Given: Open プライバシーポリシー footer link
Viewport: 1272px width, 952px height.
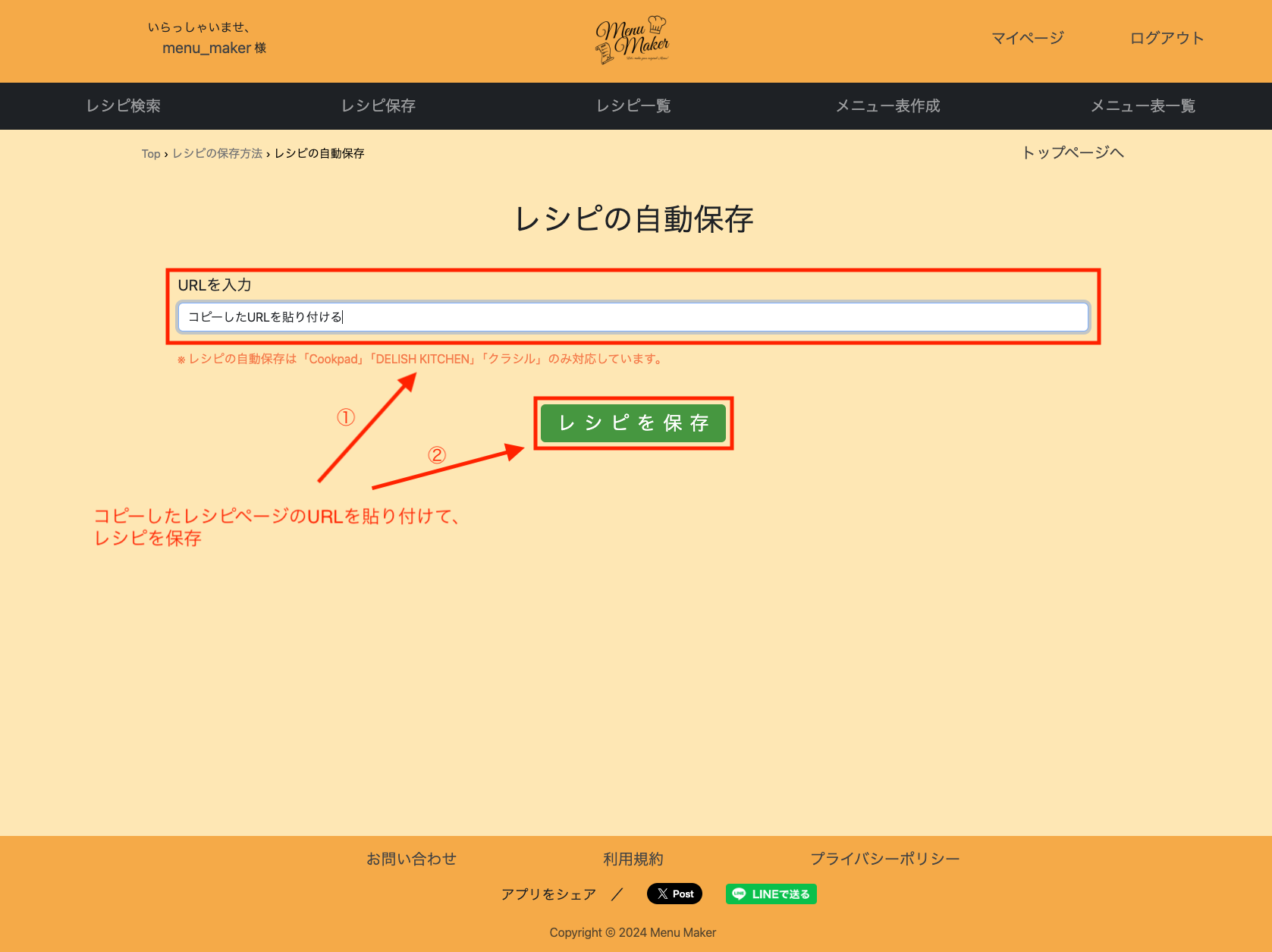Looking at the screenshot, I should 885,859.
